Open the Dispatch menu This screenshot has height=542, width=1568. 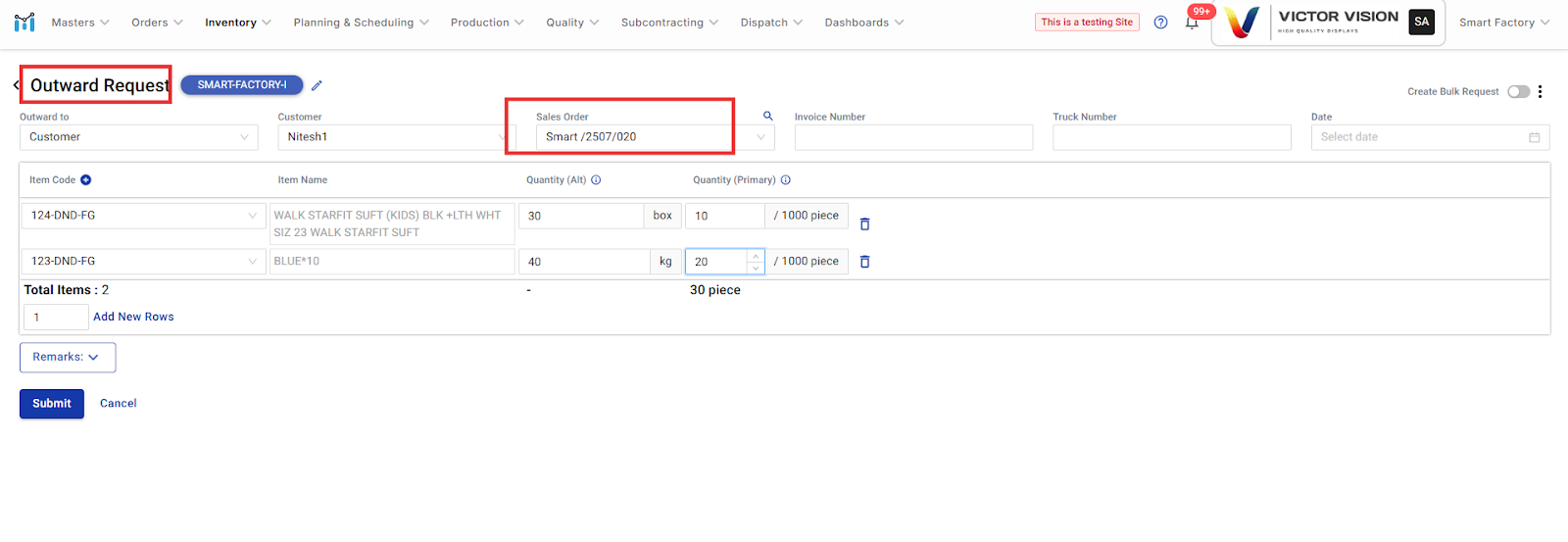(770, 23)
